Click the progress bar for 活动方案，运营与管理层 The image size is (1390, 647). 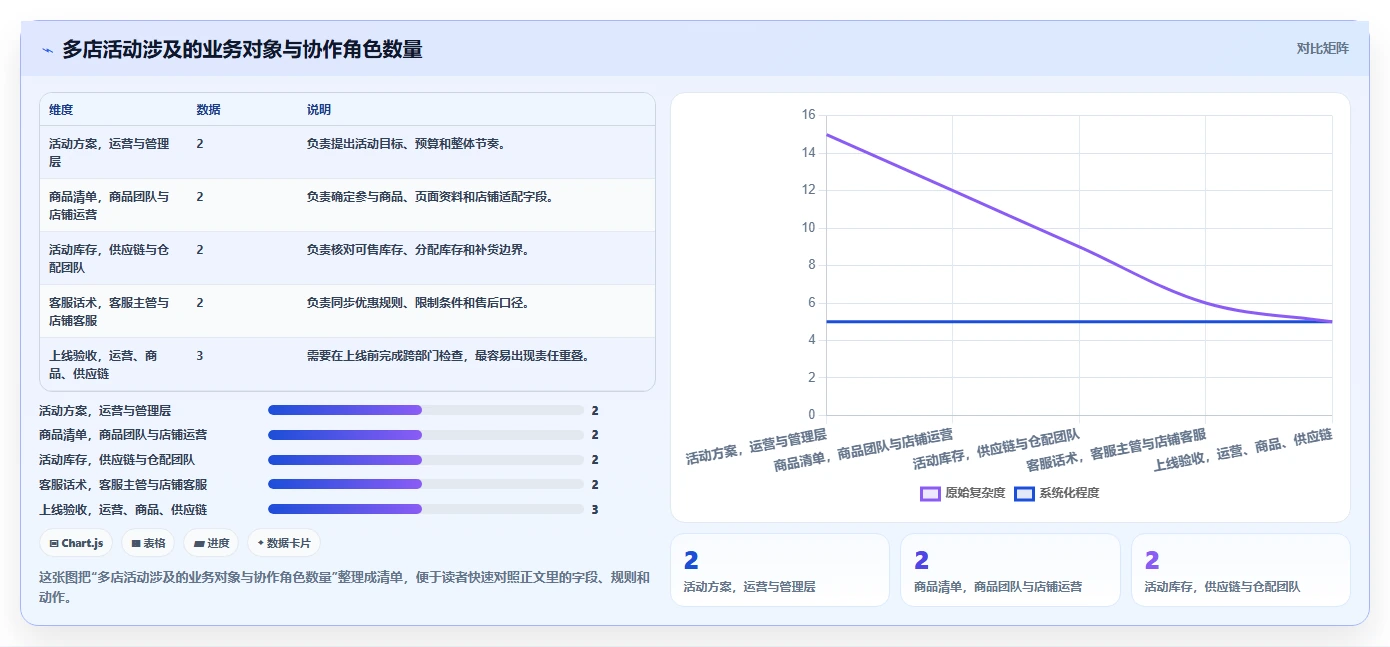pos(426,410)
